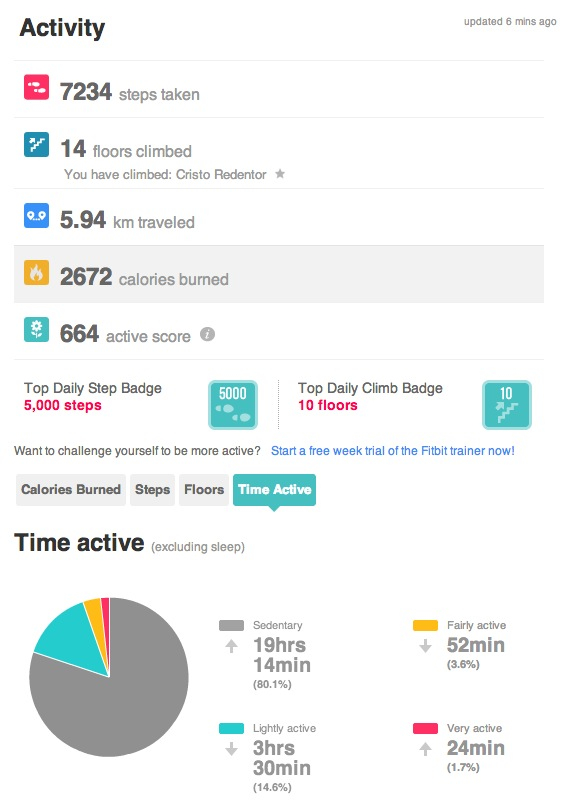
Task: Click the gray Sedentary legend swatch
Action: [231, 626]
